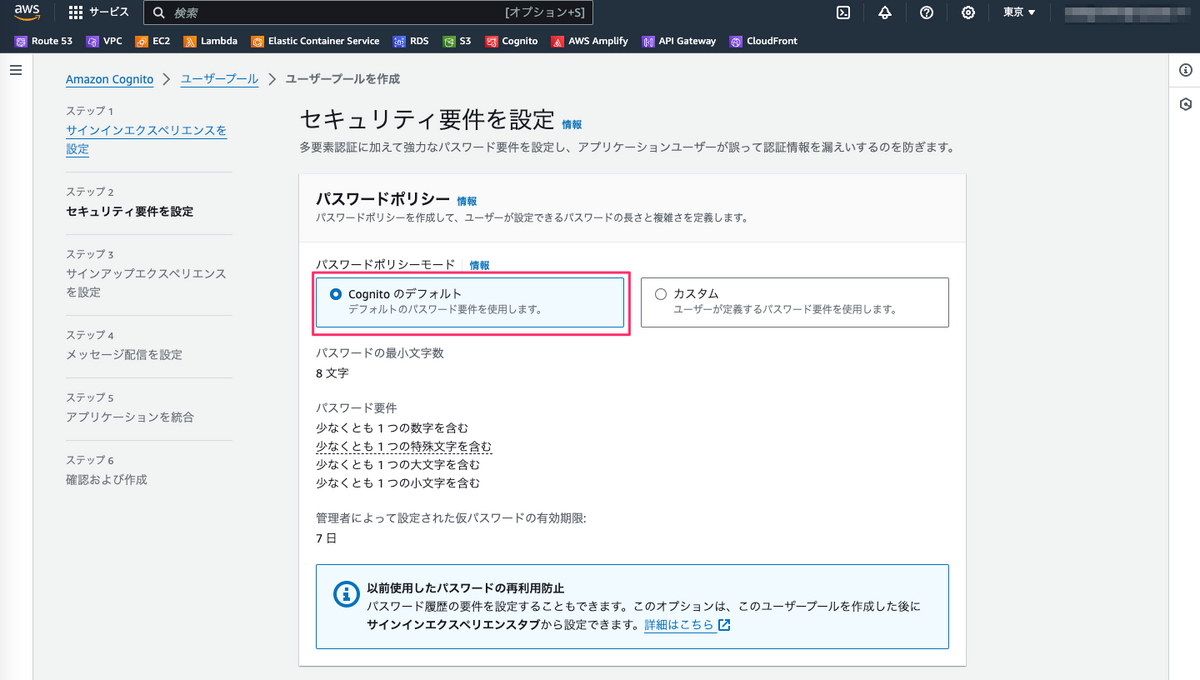Click the 7 日 temporary password expiry value

326,538
